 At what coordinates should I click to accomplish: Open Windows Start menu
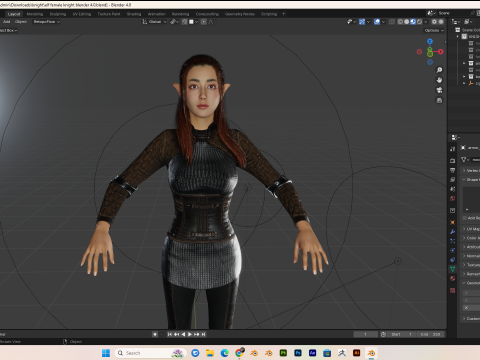tap(106, 353)
